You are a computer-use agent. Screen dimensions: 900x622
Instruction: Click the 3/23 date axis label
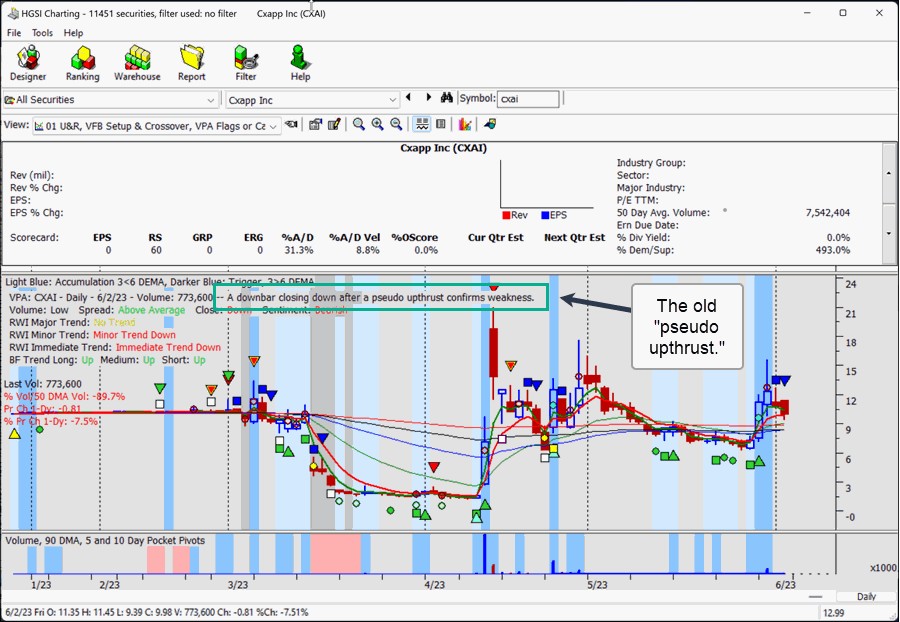[x=238, y=585]
